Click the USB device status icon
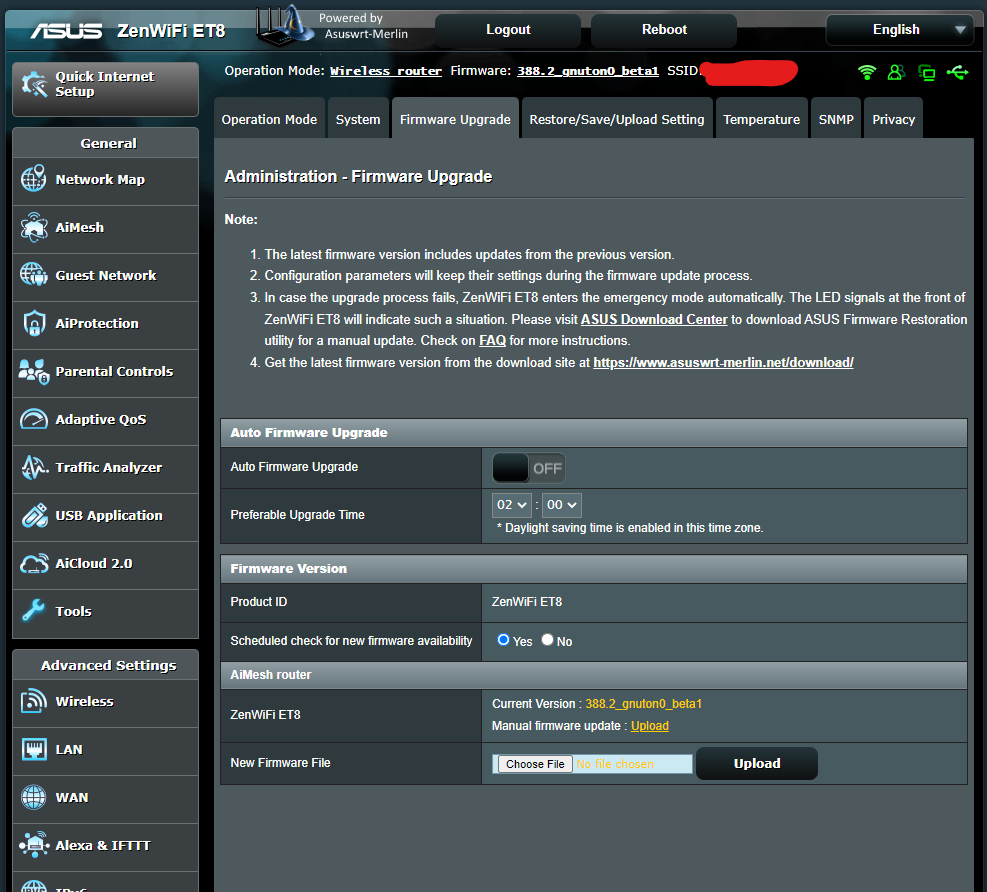 tap(957, 72)
